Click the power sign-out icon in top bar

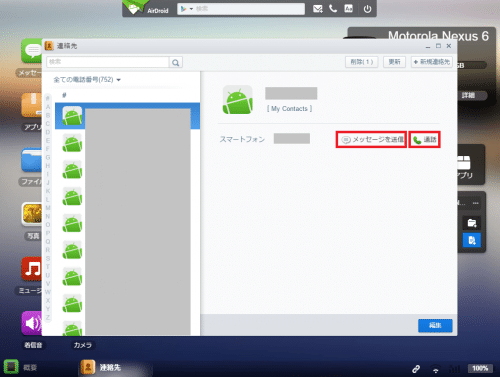[x=367, y=9]
